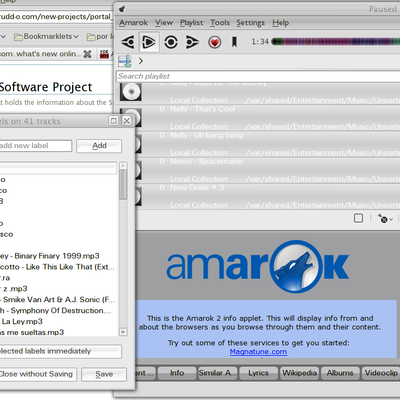Close the labels dialog window
400x400 pixels.
click(127, 121)
